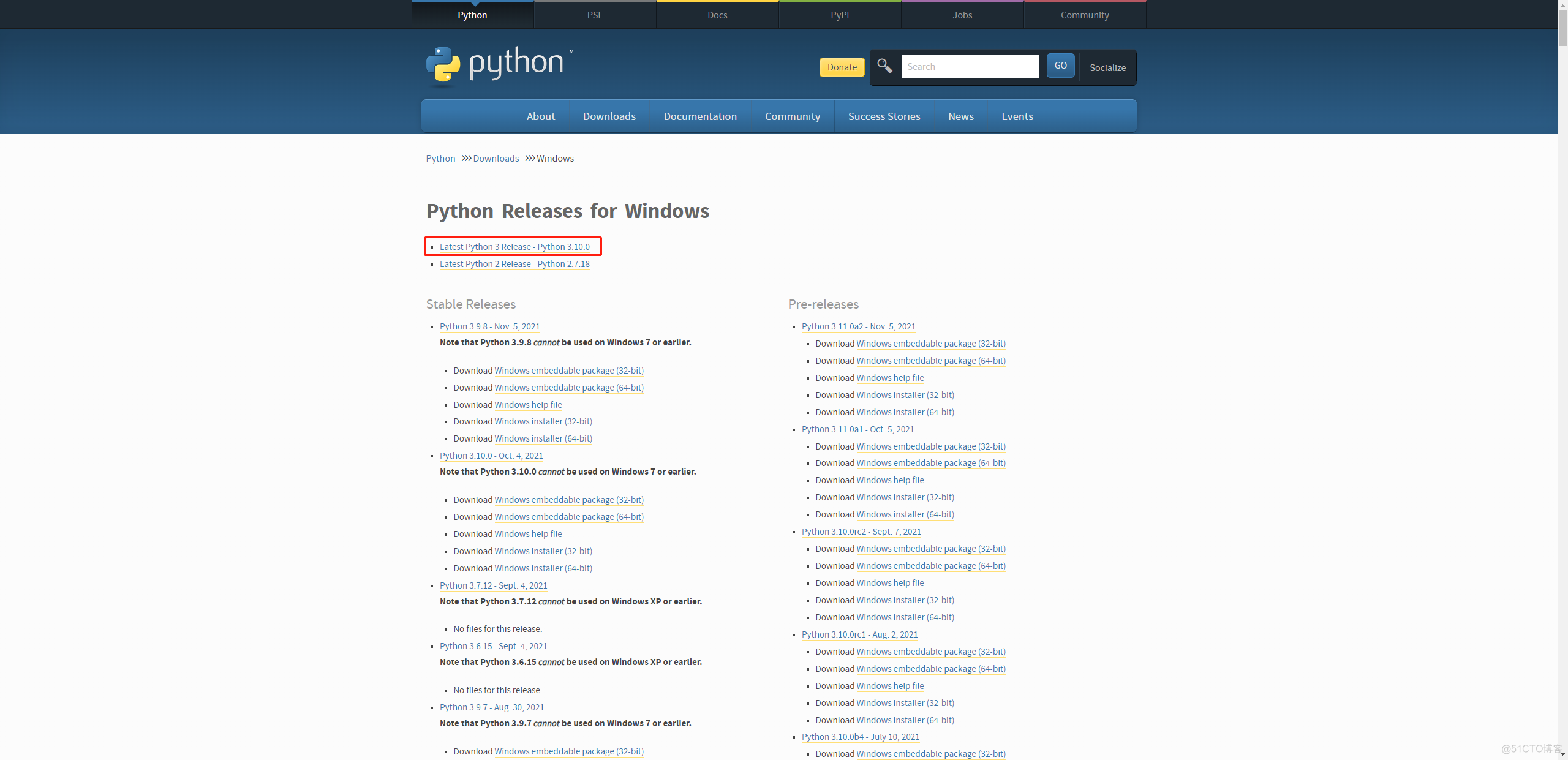Click the About navigation menu item
This screenshot has height=760, width=1568.
[x=541, y=116]
